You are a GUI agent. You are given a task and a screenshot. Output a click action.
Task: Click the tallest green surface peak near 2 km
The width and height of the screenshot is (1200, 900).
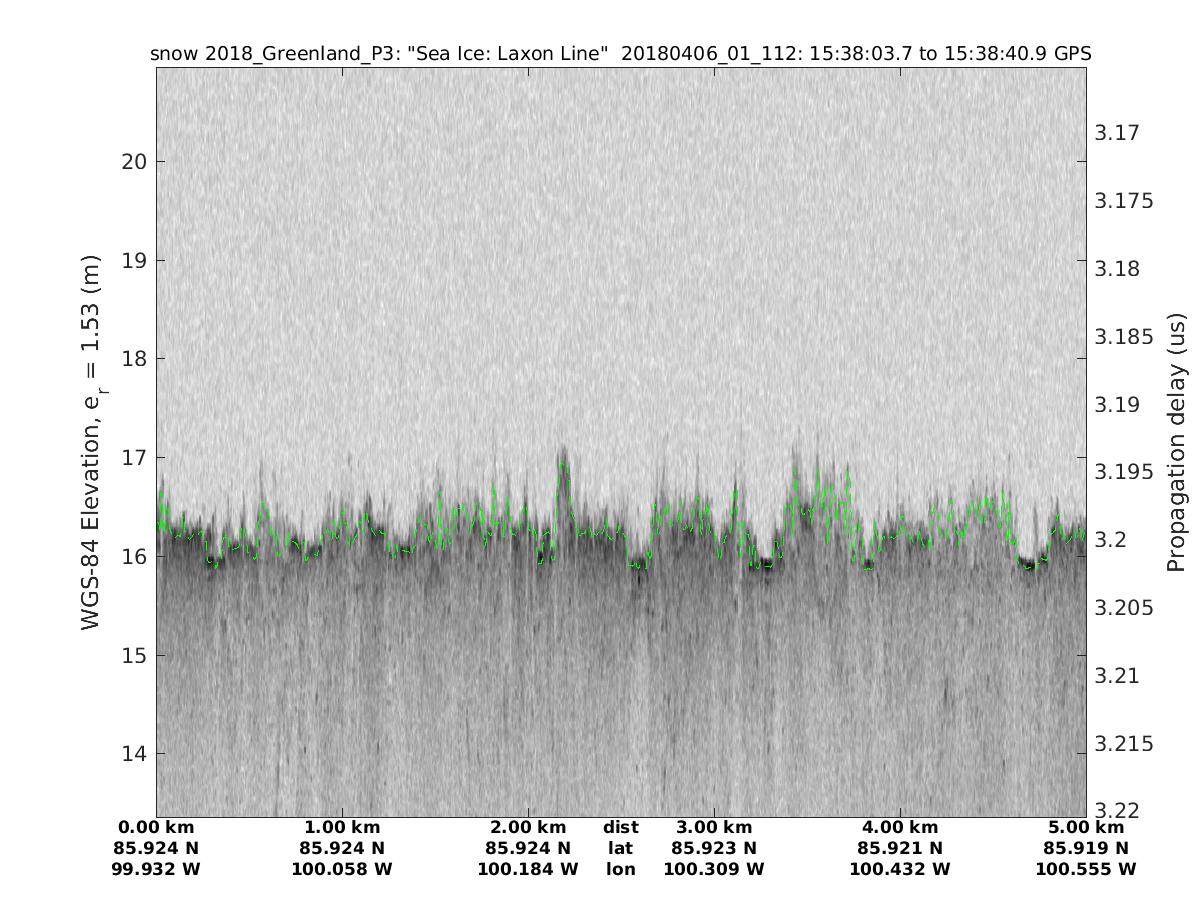click(x=563, y=463)
